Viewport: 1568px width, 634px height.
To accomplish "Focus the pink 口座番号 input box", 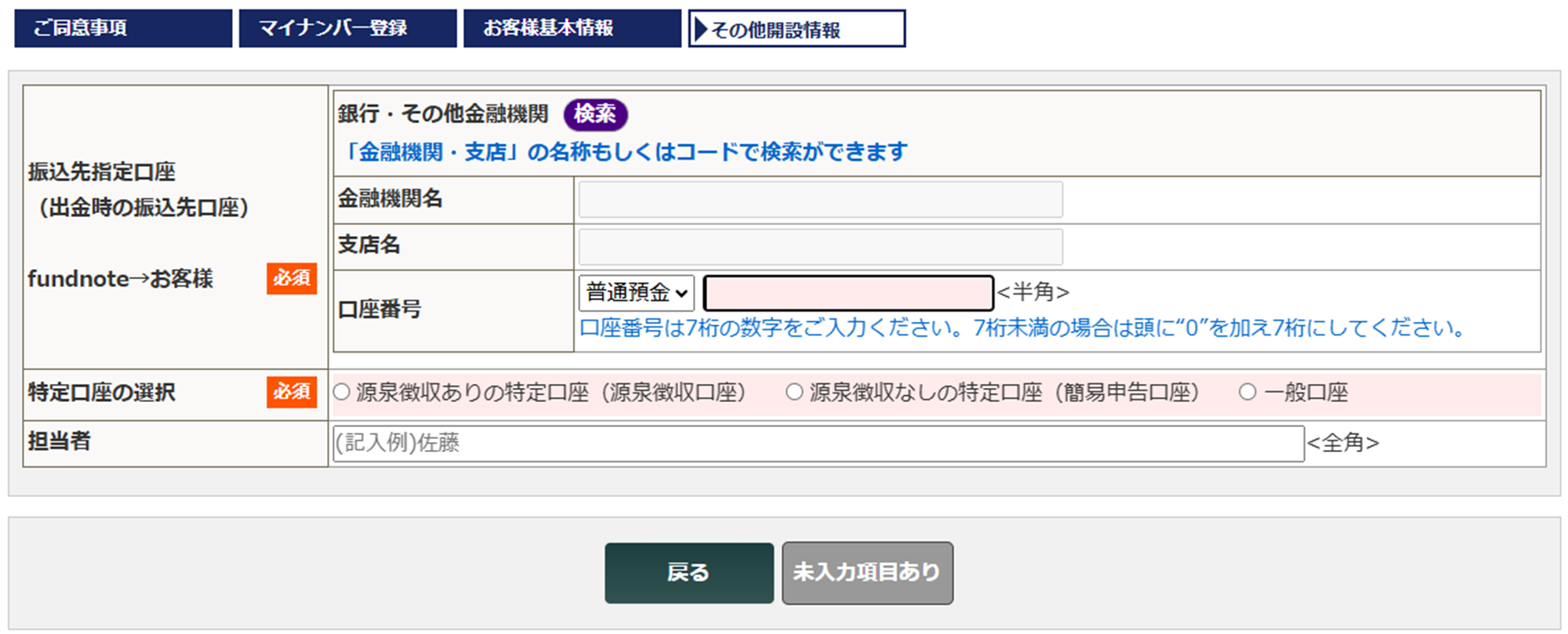I will point(848,293).
